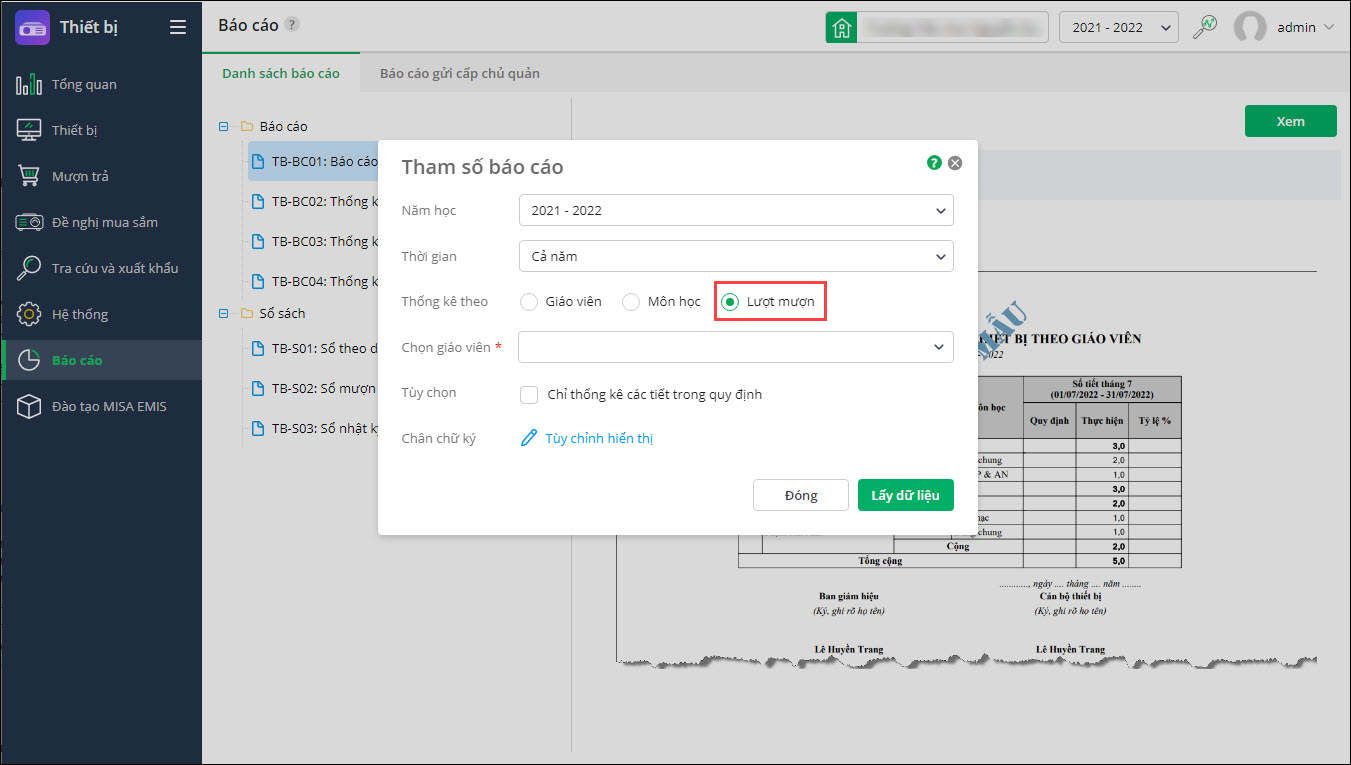Click the Đóng button
1351x765 pixels.
coord(801,495)
